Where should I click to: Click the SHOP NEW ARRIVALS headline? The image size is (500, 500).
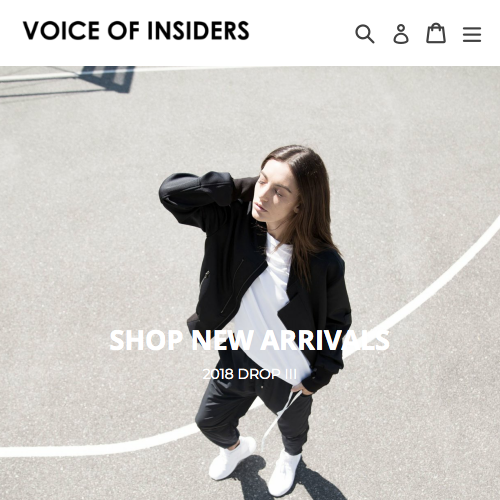[249, 340]
